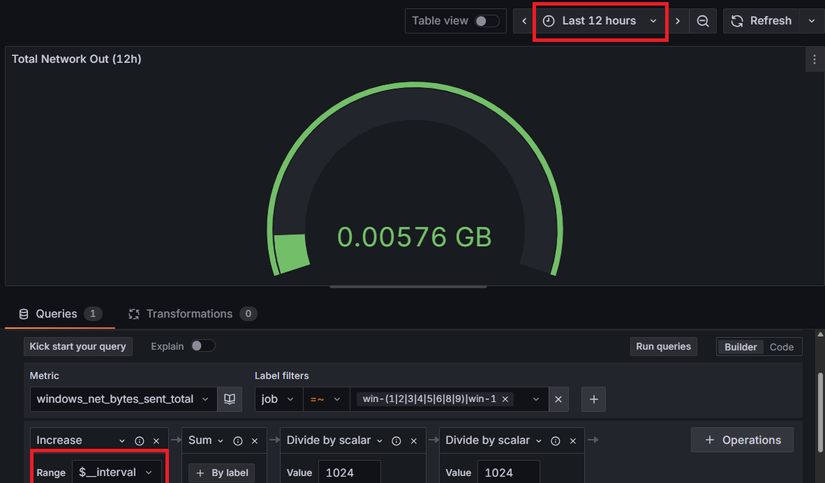This screenshot has width=825, height=483.
Task: Remove the job label filter
Action: (x=558, y=399)
